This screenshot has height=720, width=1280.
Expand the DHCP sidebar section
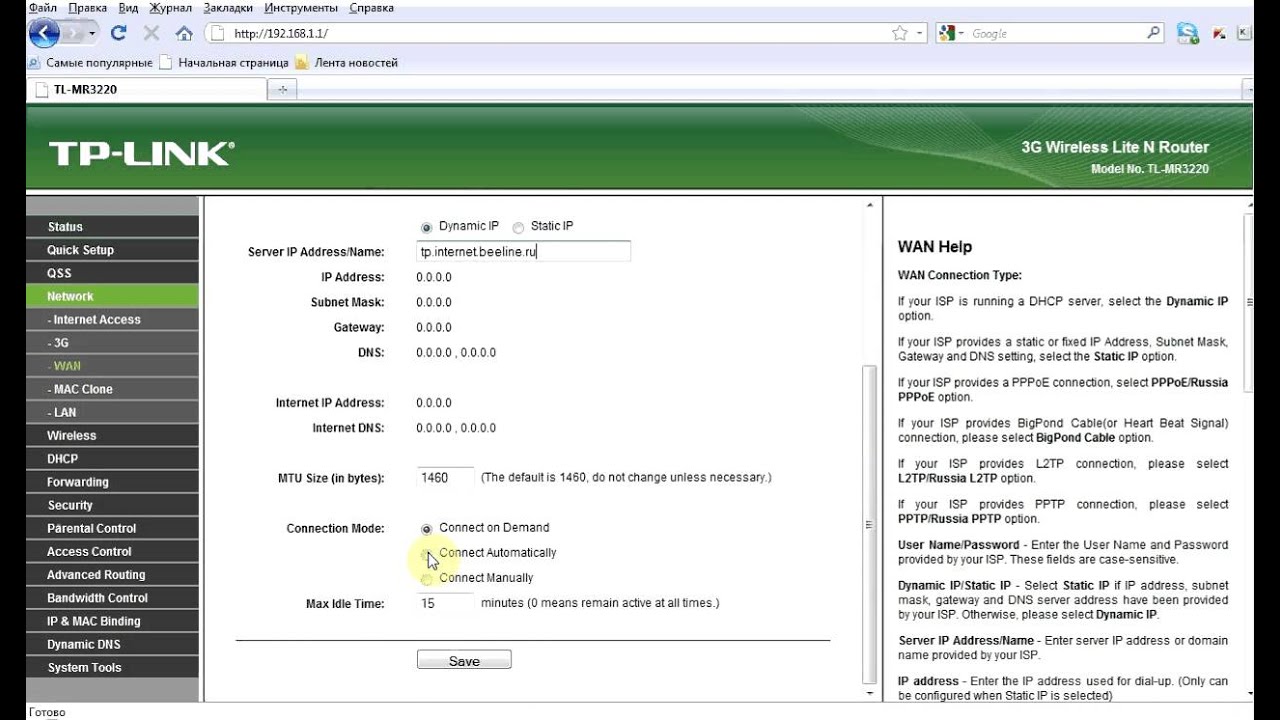point(112,459)
